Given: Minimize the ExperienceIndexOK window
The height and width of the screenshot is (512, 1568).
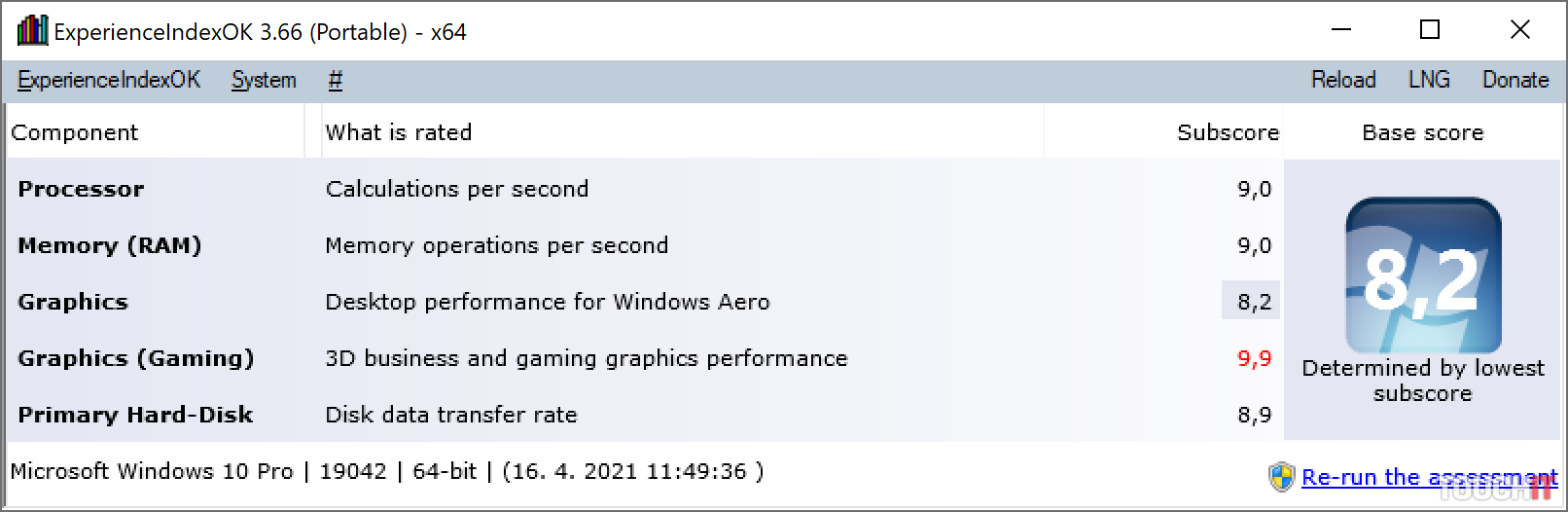Looking at the screenshot, I should click(x=1341, y=30).
